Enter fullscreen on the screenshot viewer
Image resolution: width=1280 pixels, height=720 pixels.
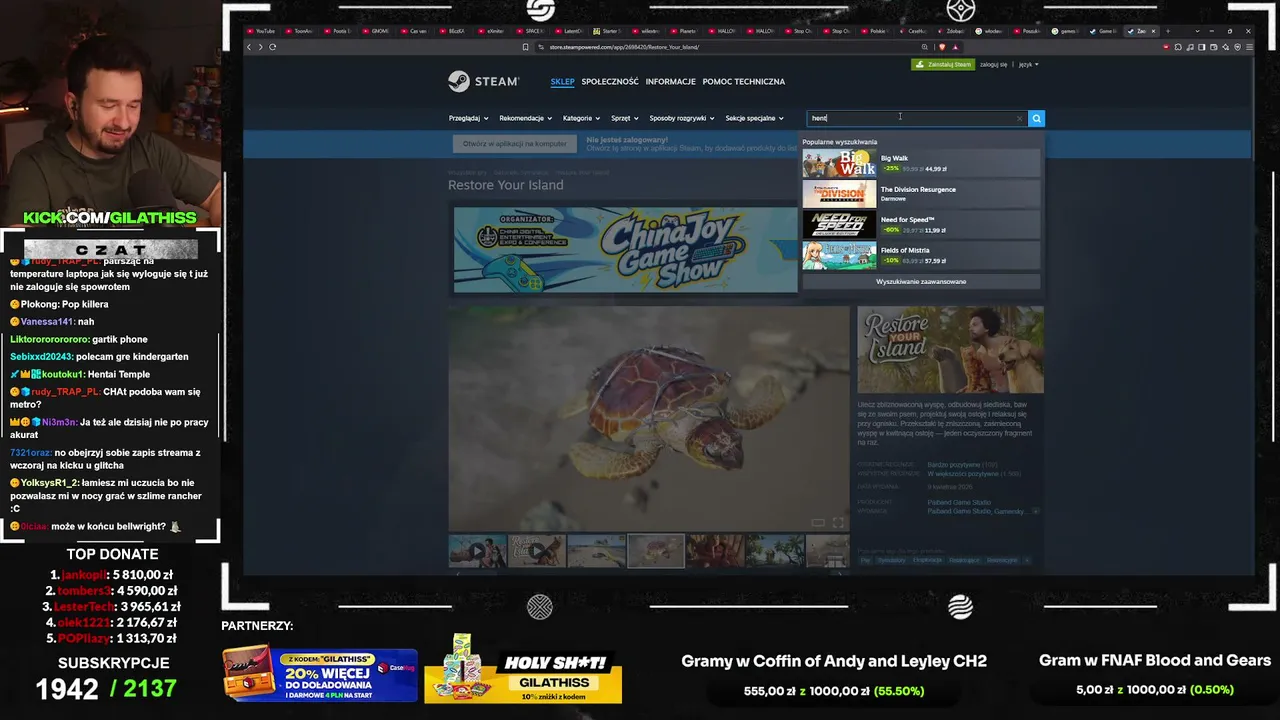point(838,522)
